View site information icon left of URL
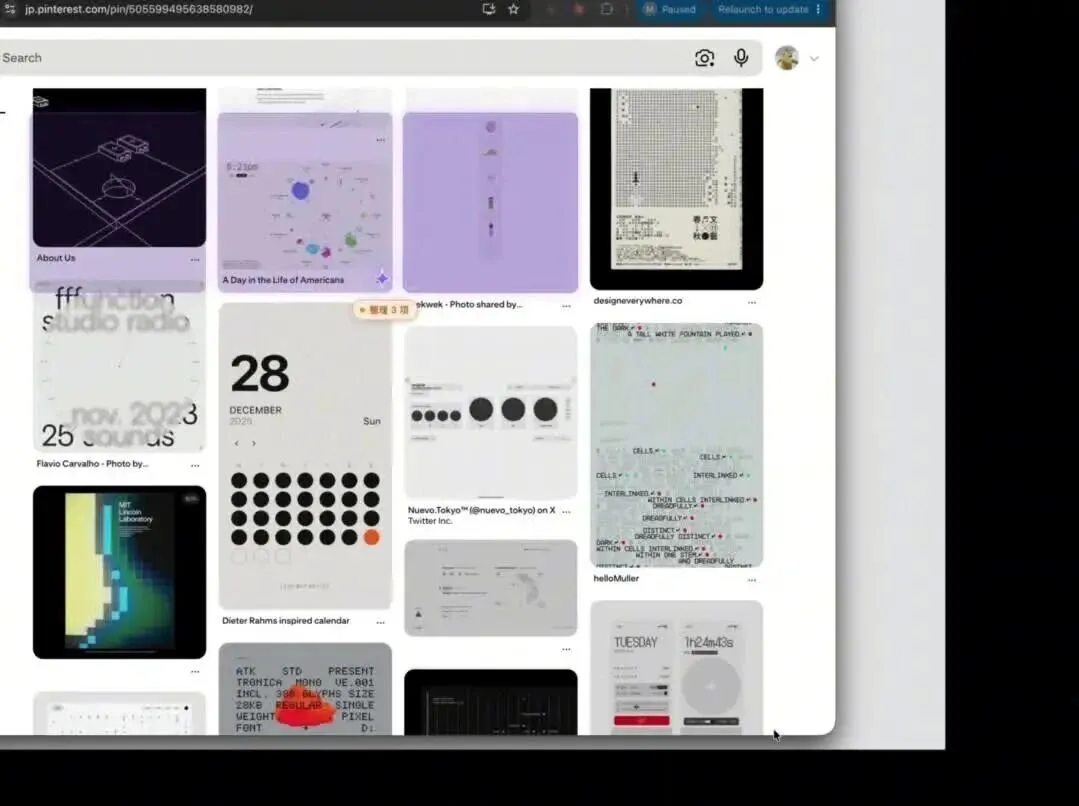This screenshot has width=1079, height=806. [x=9, y=9]
